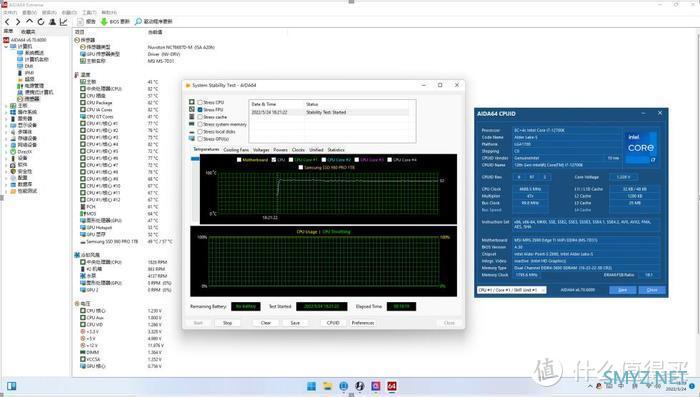The width and height of the screenshot is (700, 397).
Task: Expand the 存储设备 tree node
Action: coord(6,138)
